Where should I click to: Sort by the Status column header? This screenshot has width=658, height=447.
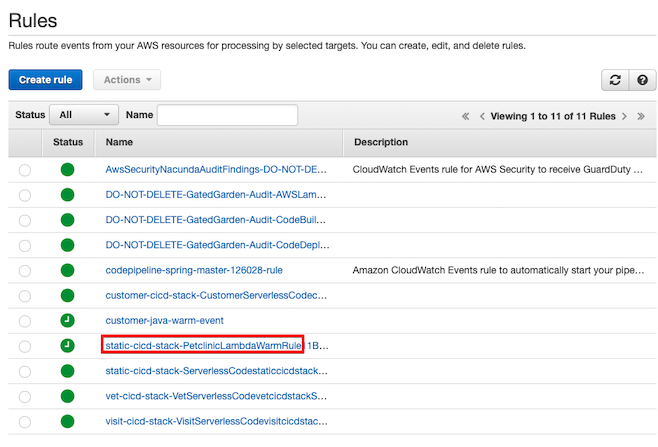[68, 142]
